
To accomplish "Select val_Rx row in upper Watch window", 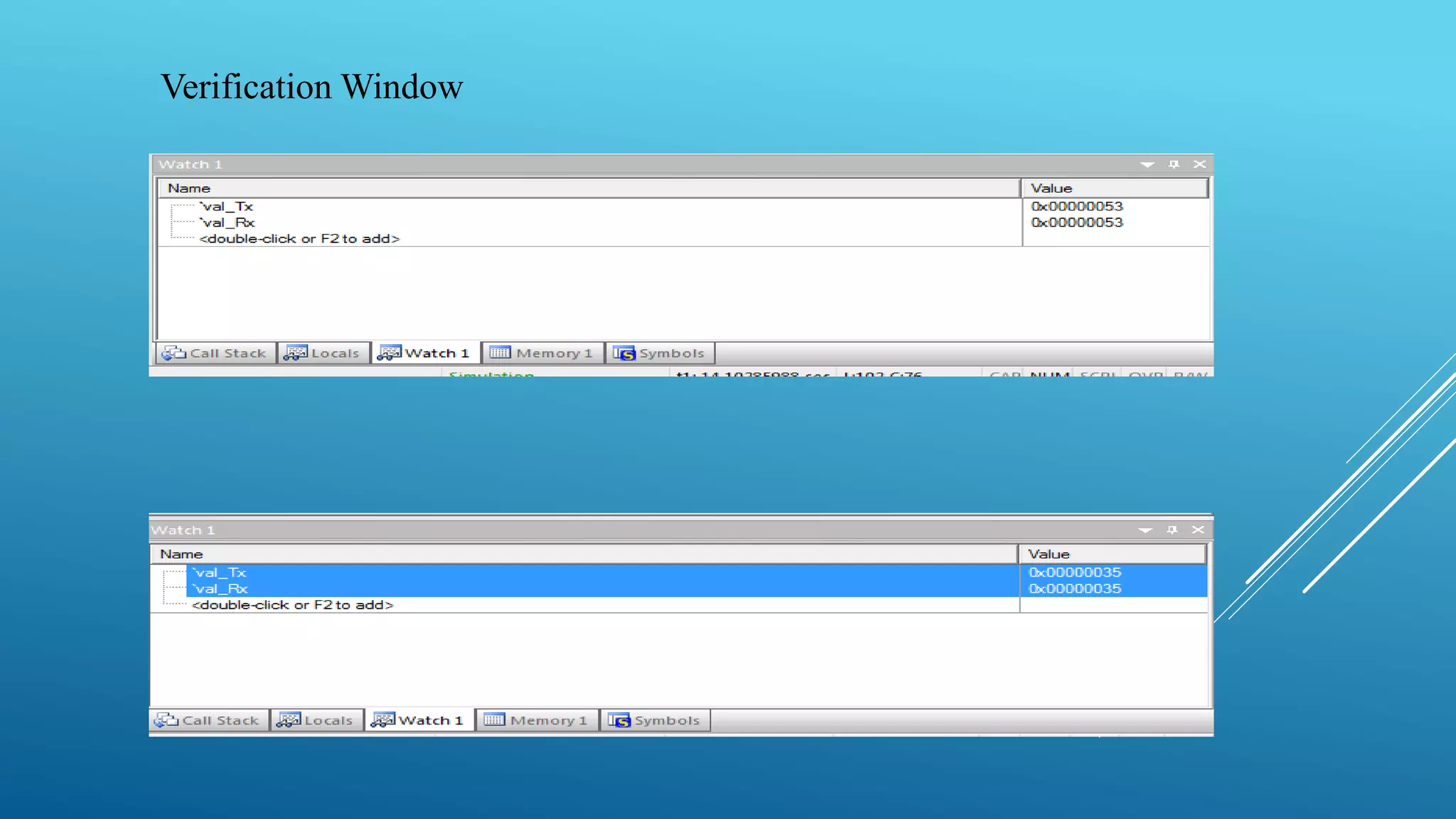I will tap(682, 223).
